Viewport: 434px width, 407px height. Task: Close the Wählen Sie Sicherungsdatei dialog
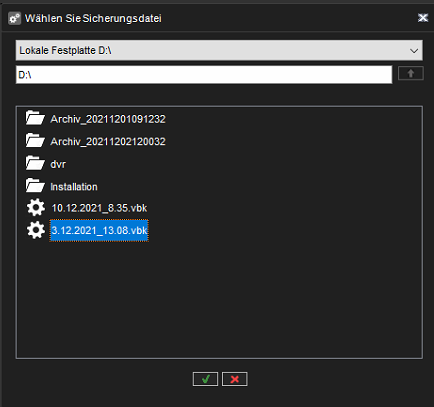tap(423, 18)
